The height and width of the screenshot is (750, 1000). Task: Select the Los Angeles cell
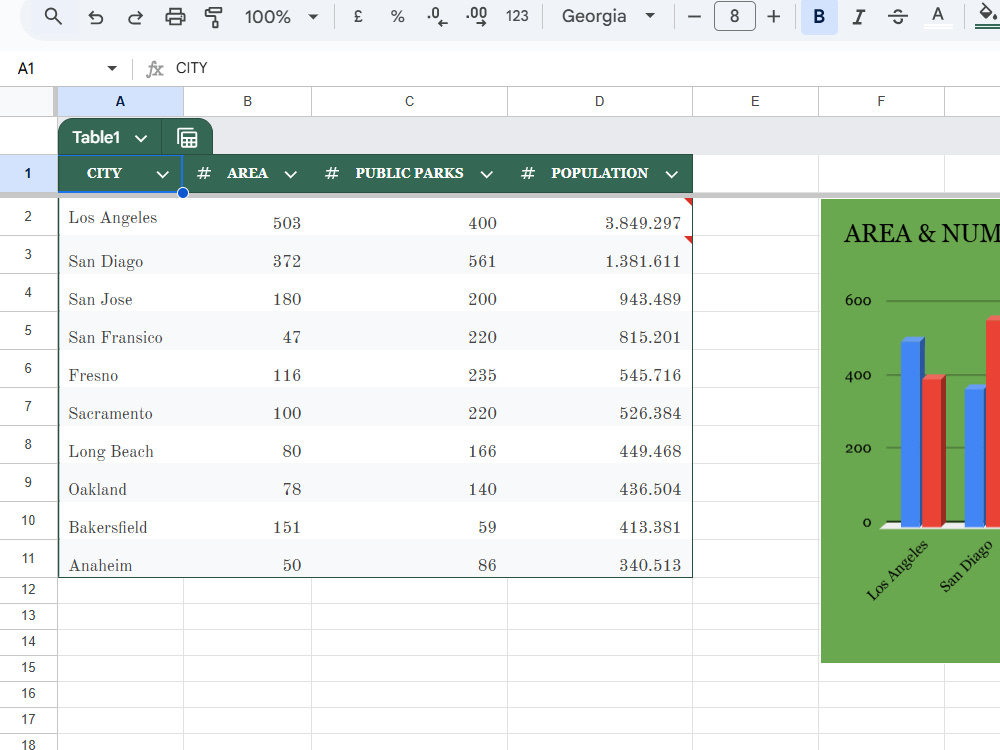pos(121,217)
